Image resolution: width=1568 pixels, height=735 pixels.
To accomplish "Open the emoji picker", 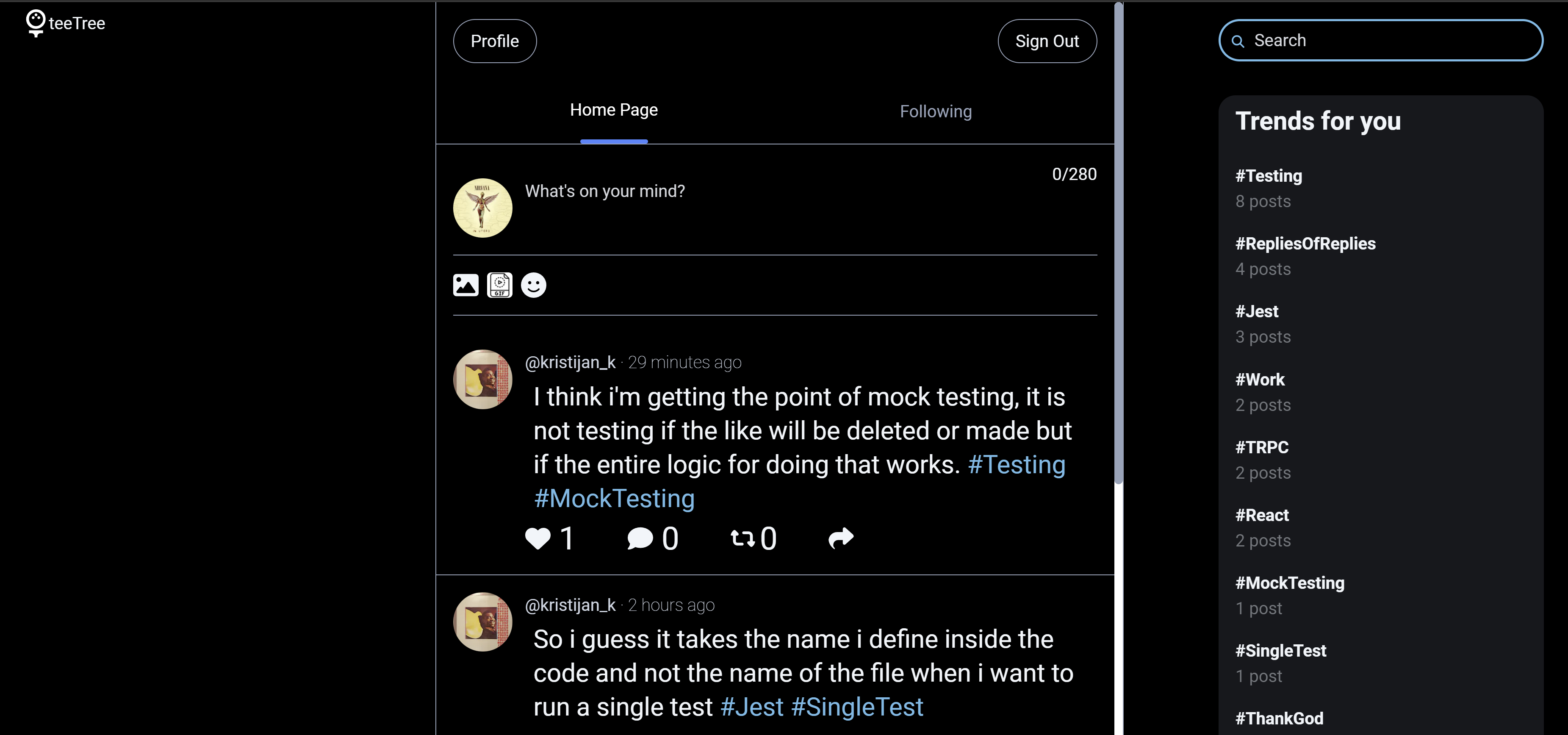I will coord(533,285).
